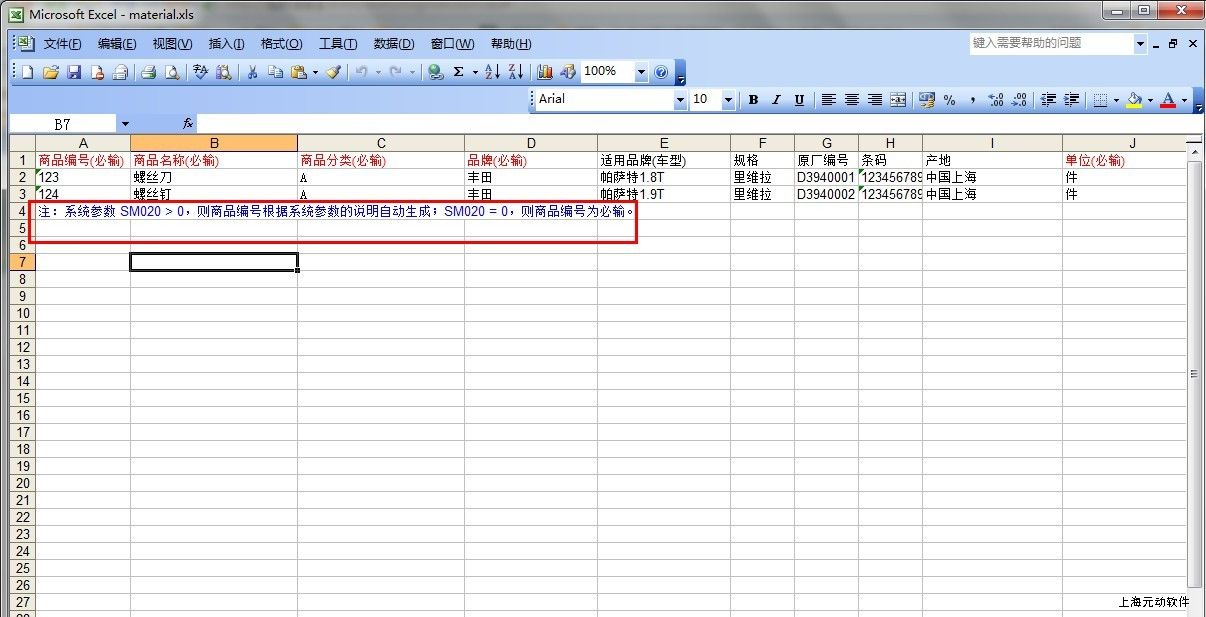Open the font size dropdown
Image resolution: width=1206 pixels, height=617 pixels.
coord(728,100)
